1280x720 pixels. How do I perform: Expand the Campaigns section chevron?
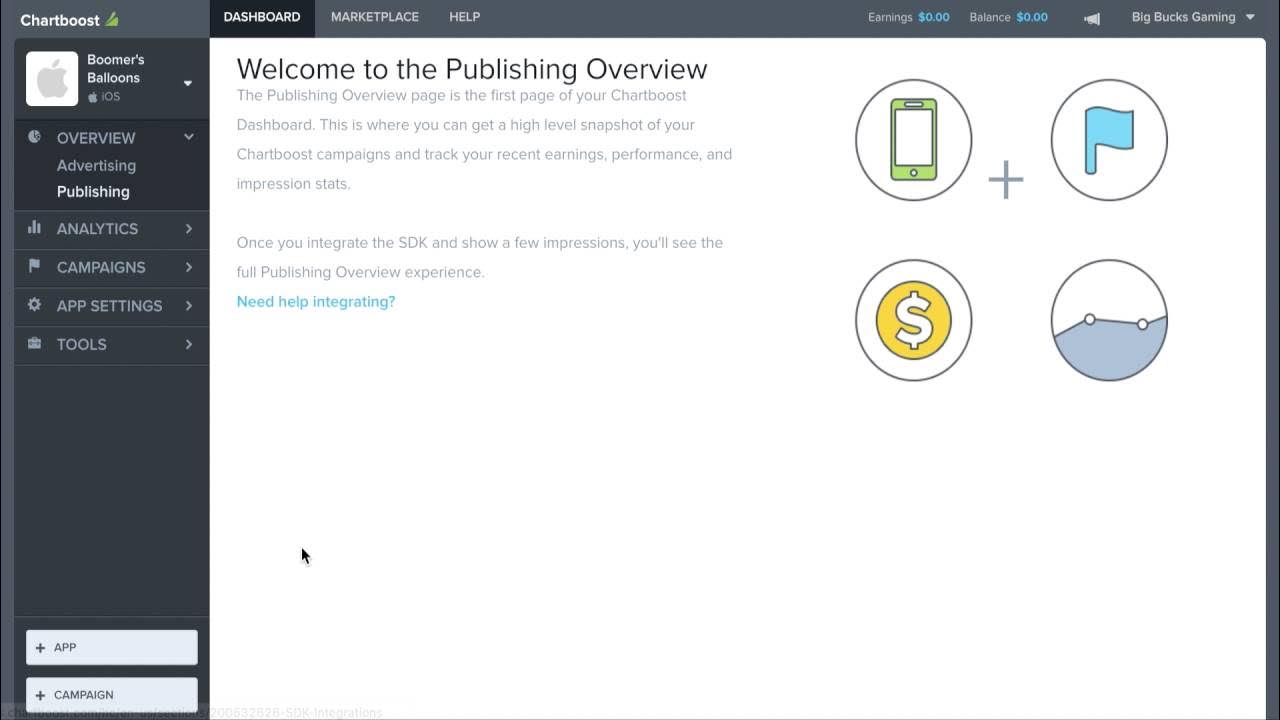tap(189, 267)
